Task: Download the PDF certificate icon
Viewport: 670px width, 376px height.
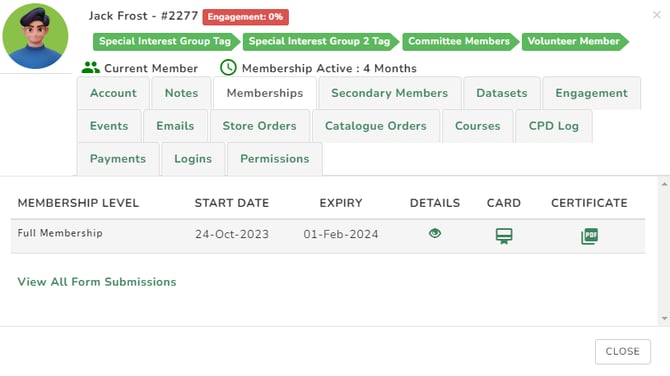Action: coord(589,235)
